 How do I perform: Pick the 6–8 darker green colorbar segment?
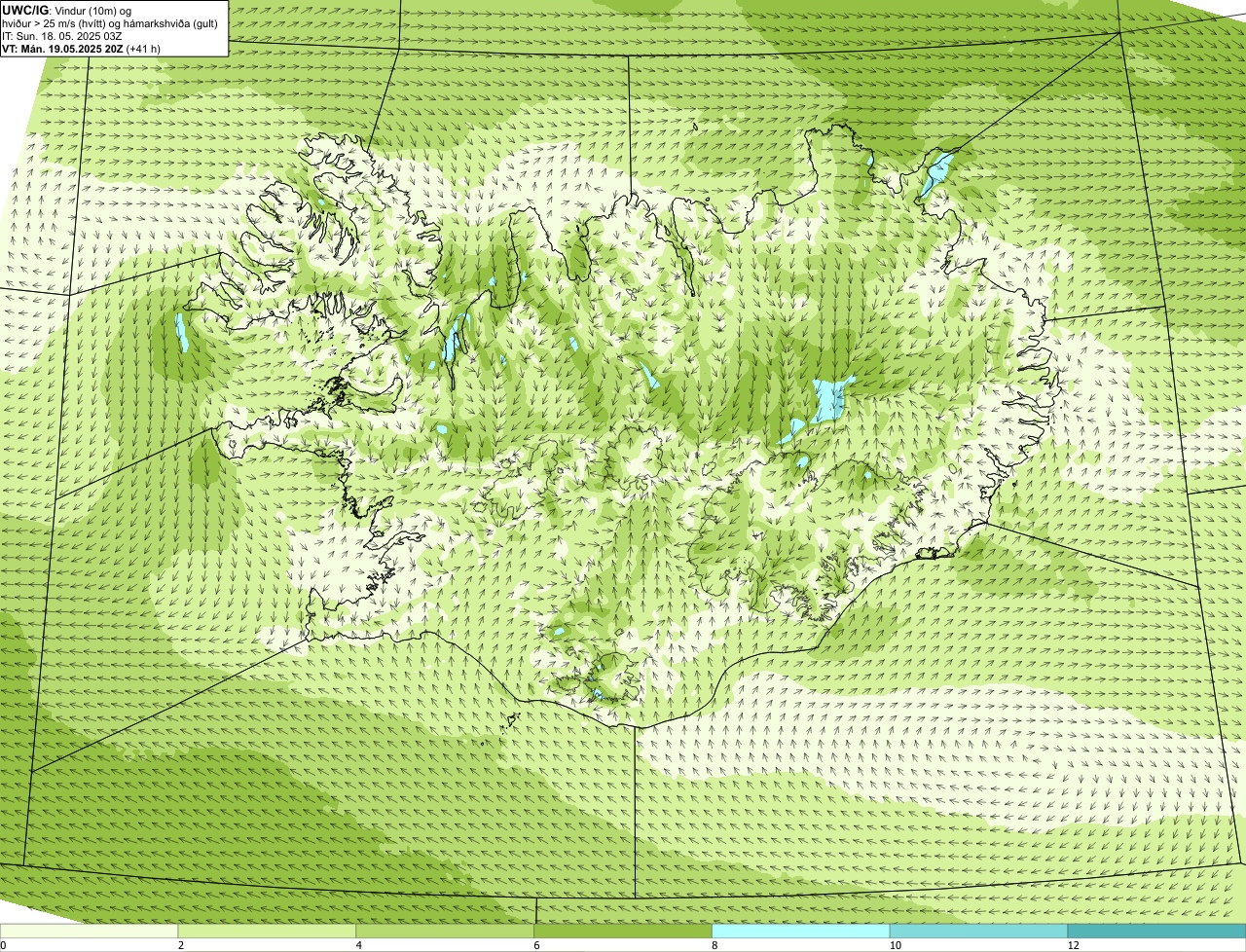[623, 931]
